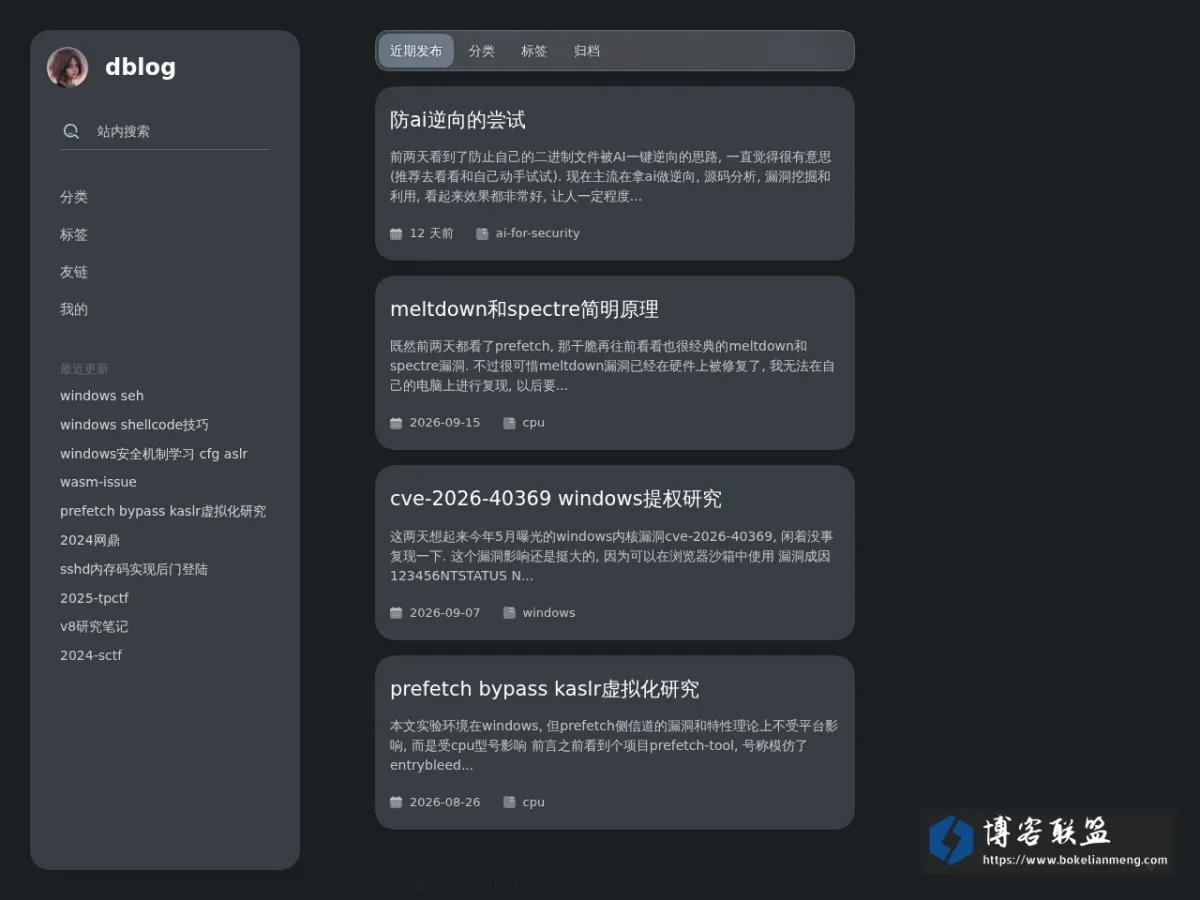Open article 防ai逆向的尝试

(458, 120)
